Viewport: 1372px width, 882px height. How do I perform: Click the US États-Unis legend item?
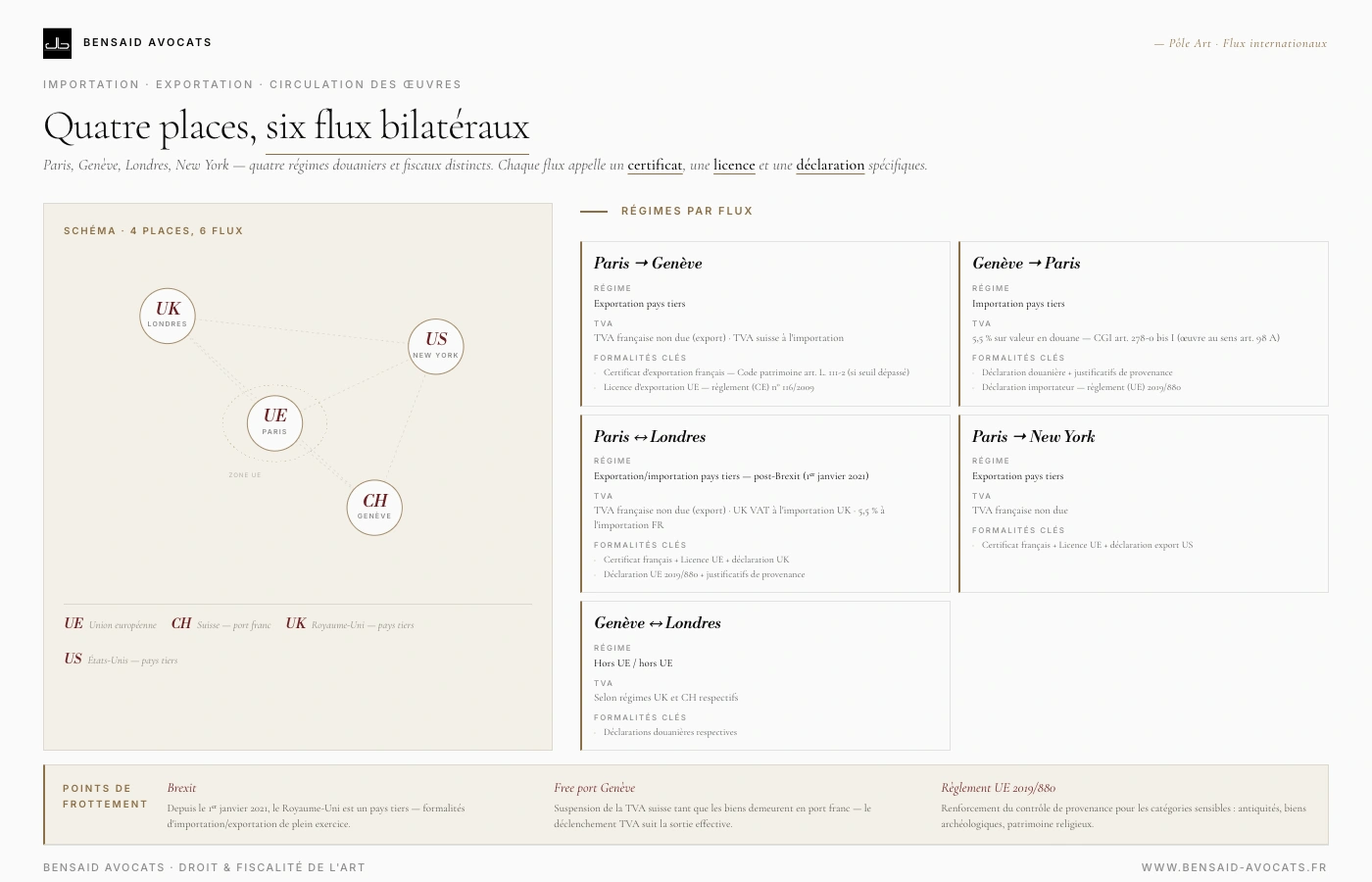121,660
